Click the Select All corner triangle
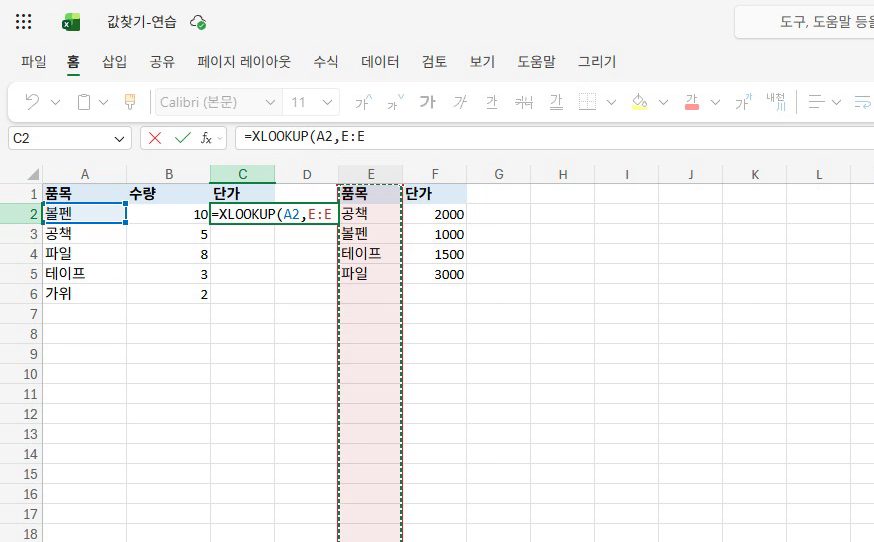This screenshot has width=874, height=542. pyautogui.click(x=33, y=174)
